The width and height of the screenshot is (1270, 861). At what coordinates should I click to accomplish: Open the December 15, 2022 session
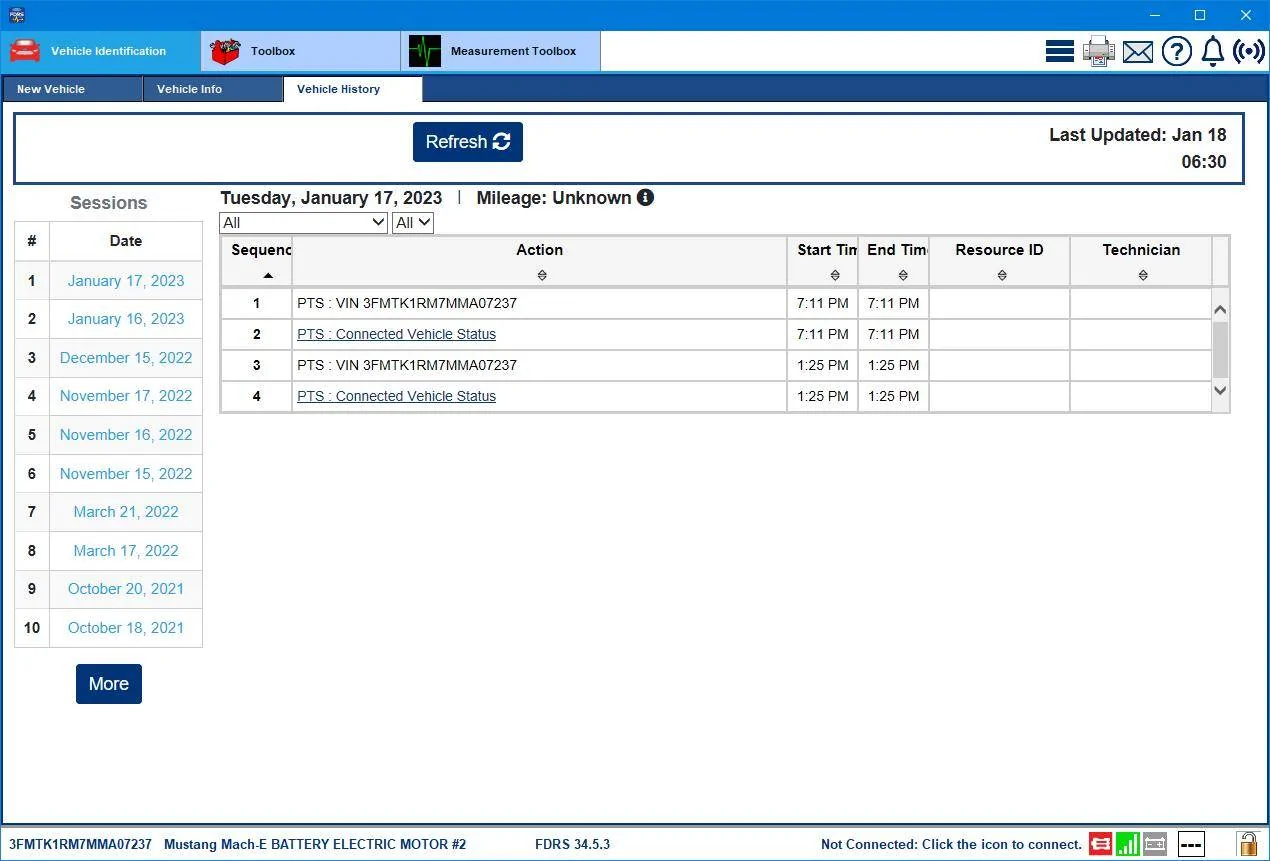[x=126, y=358]
